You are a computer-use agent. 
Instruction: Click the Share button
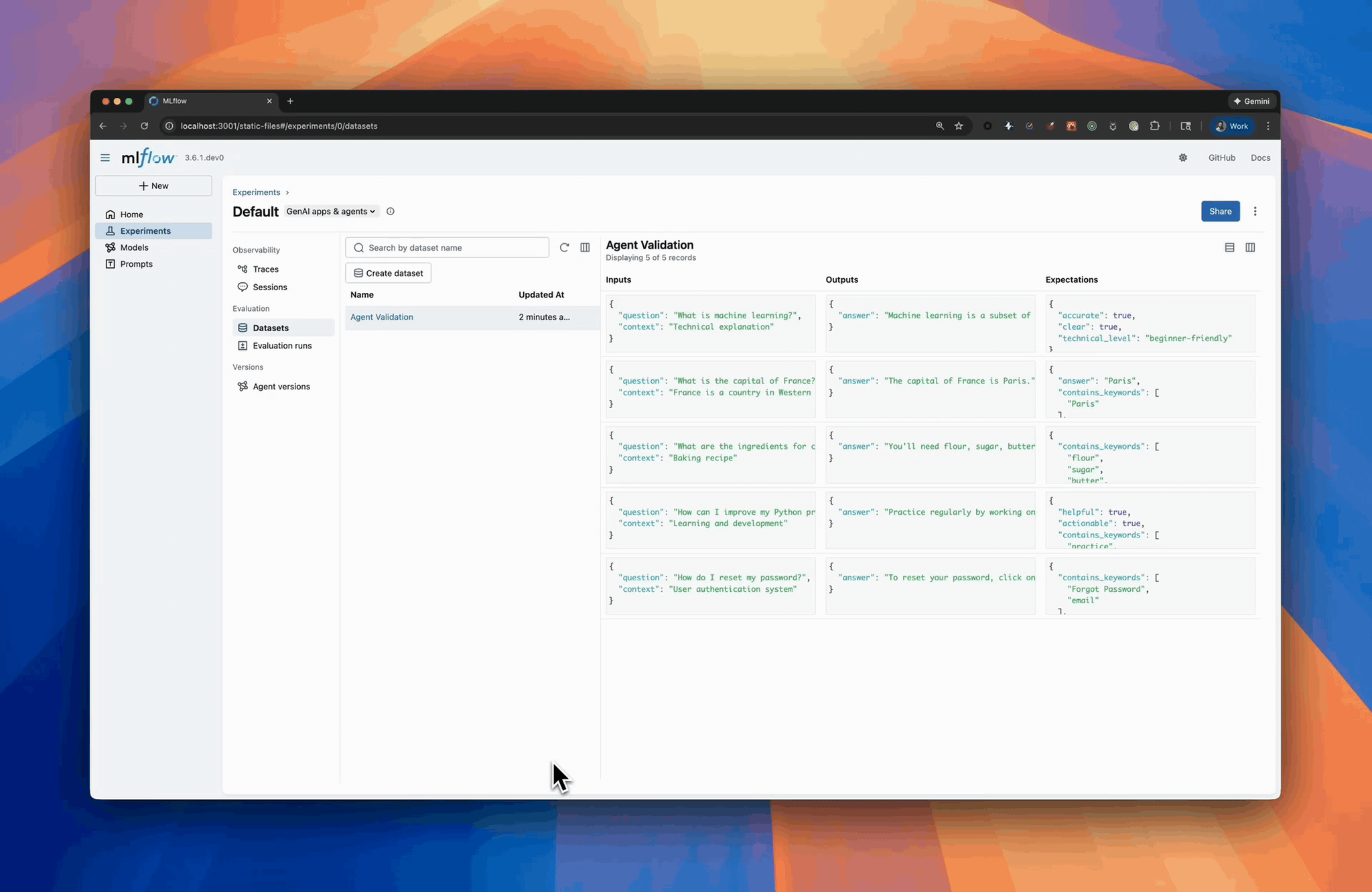point(1220,211)
